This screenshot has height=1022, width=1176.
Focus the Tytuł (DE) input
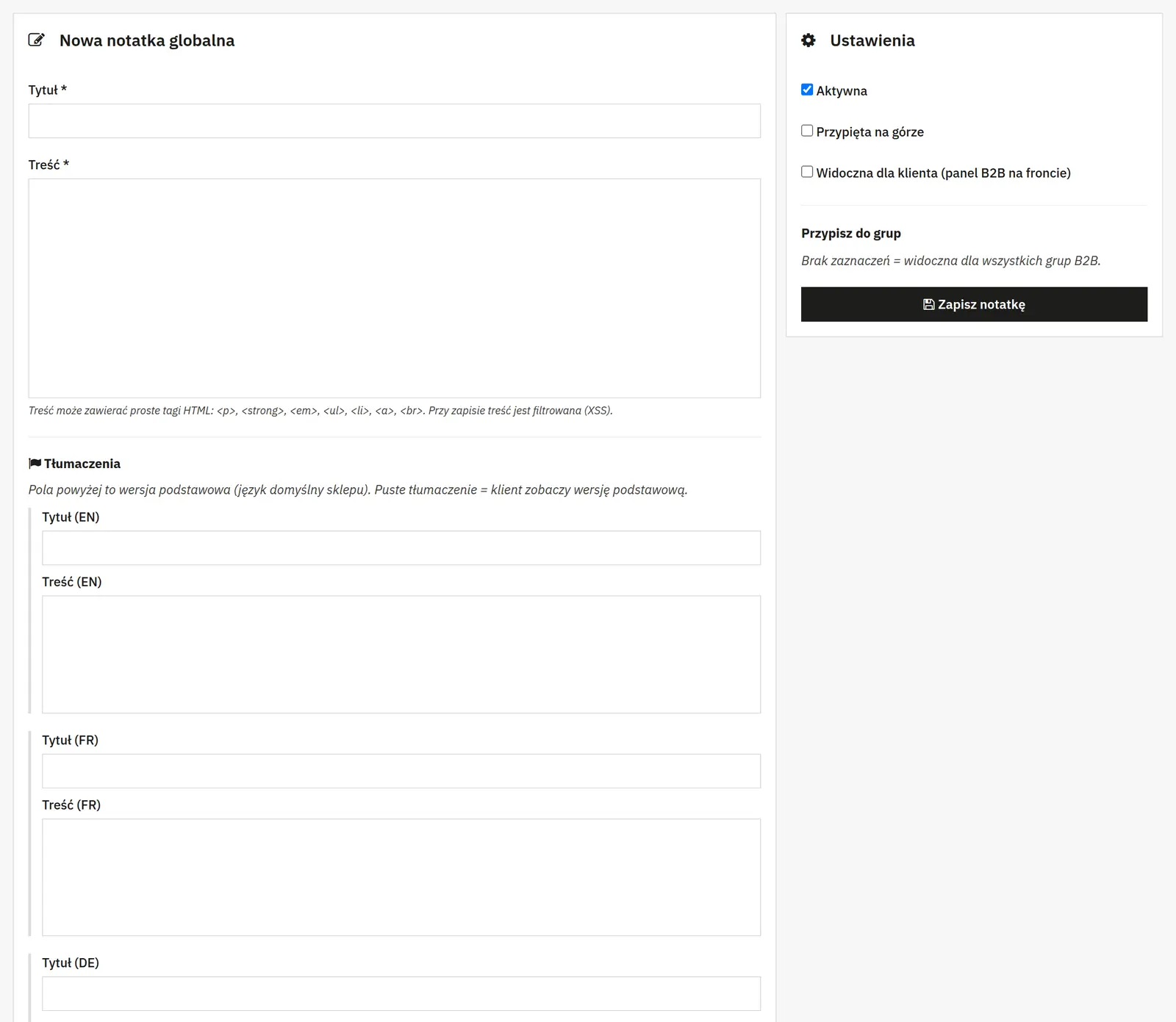click(x=401, y=994)
